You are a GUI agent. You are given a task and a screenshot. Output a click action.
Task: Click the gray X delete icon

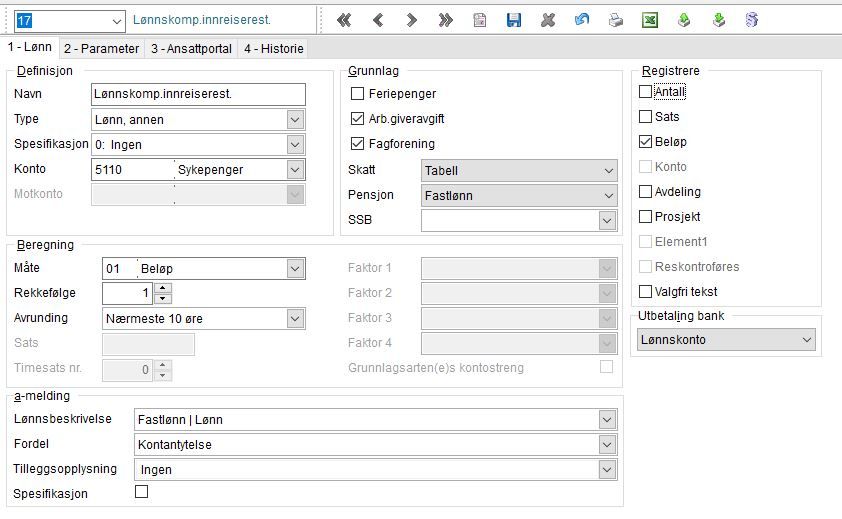pyautogui.click(x=548, y=20)
